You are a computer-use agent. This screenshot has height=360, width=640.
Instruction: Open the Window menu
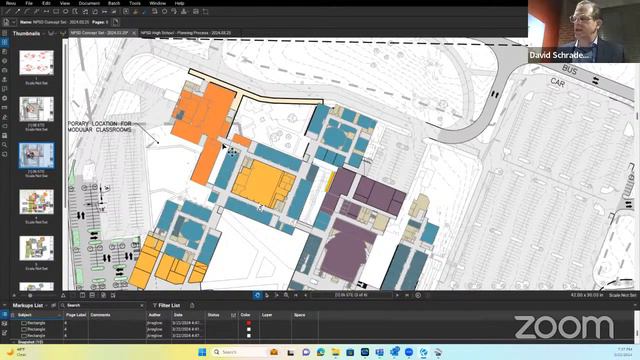(158, 3)
